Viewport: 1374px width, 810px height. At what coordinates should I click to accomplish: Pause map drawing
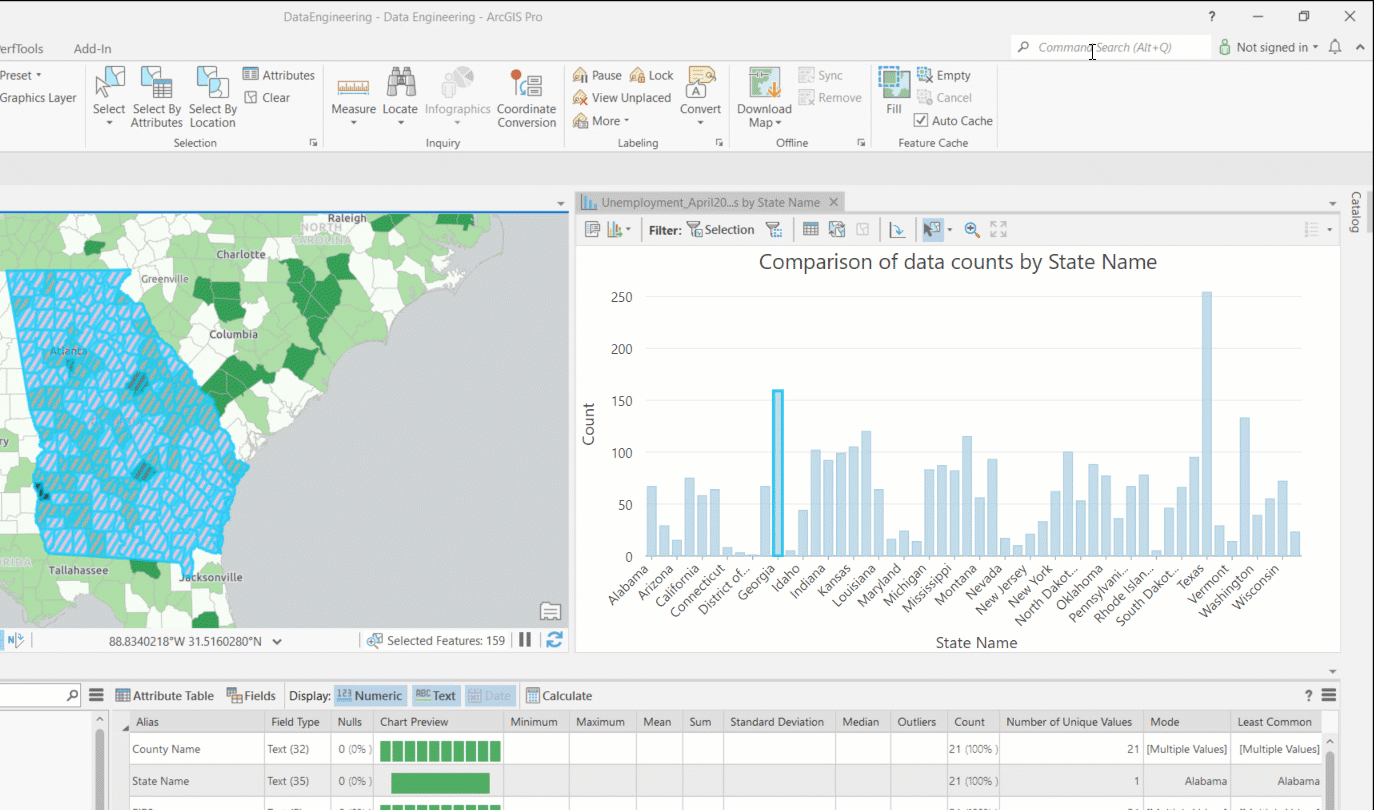(x=525, y=640)
